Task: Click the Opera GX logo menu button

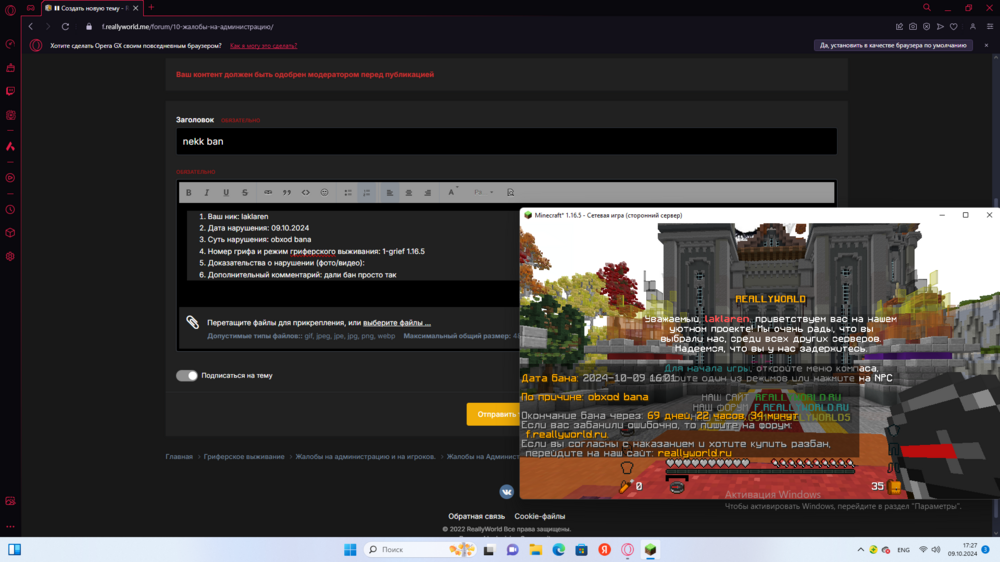Action: coord(10,9)
